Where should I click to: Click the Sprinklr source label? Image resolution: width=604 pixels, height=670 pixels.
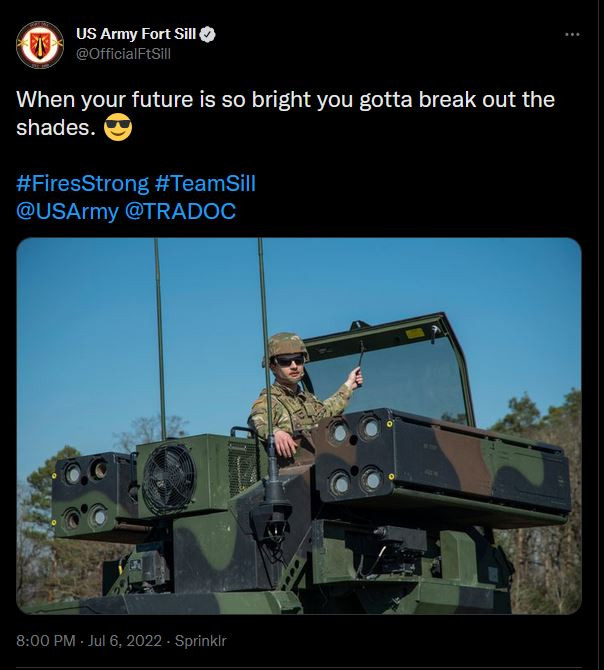[x=203, y=637]
